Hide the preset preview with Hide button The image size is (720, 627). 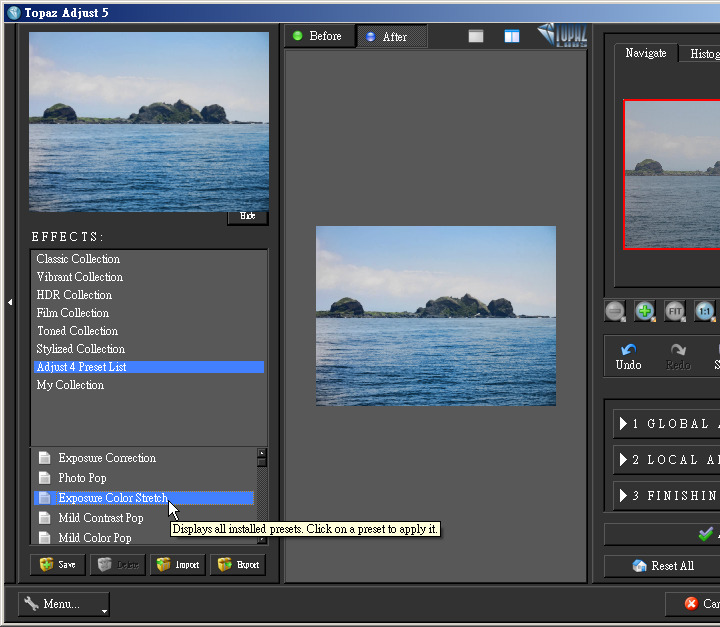click(x=248, y=216)
